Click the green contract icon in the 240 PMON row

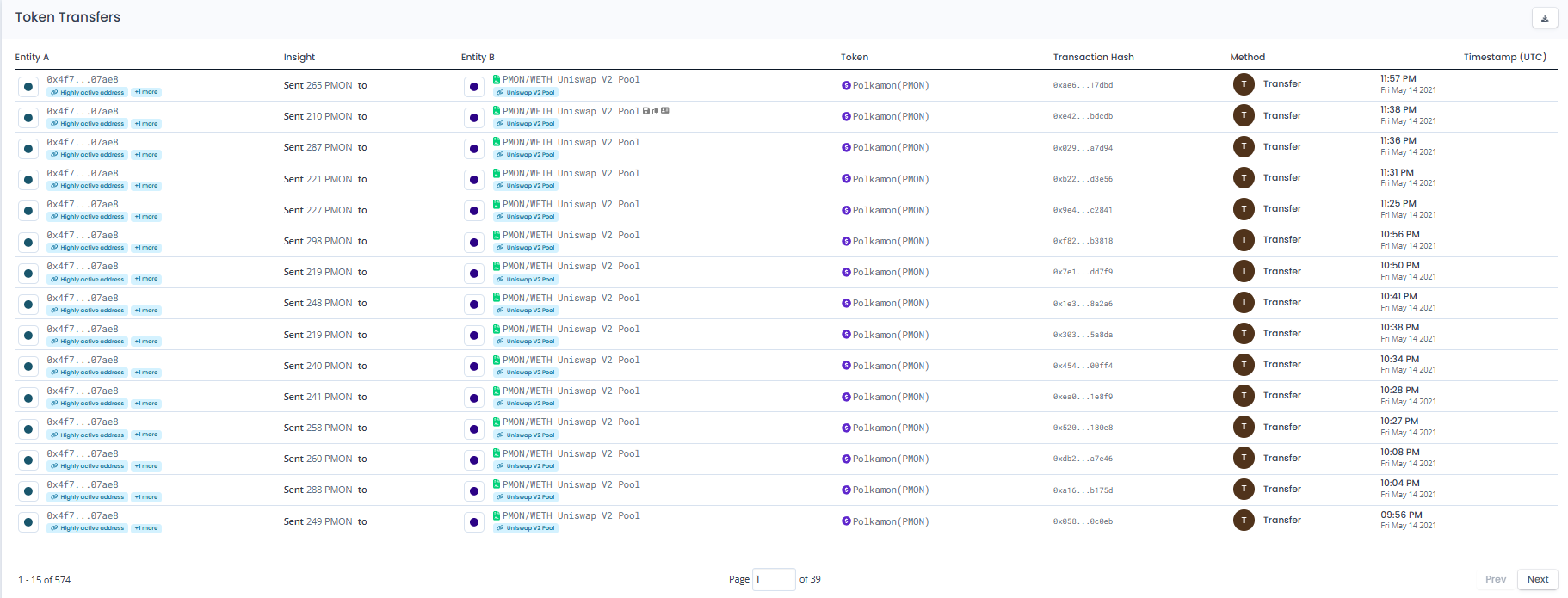(497, 360)
